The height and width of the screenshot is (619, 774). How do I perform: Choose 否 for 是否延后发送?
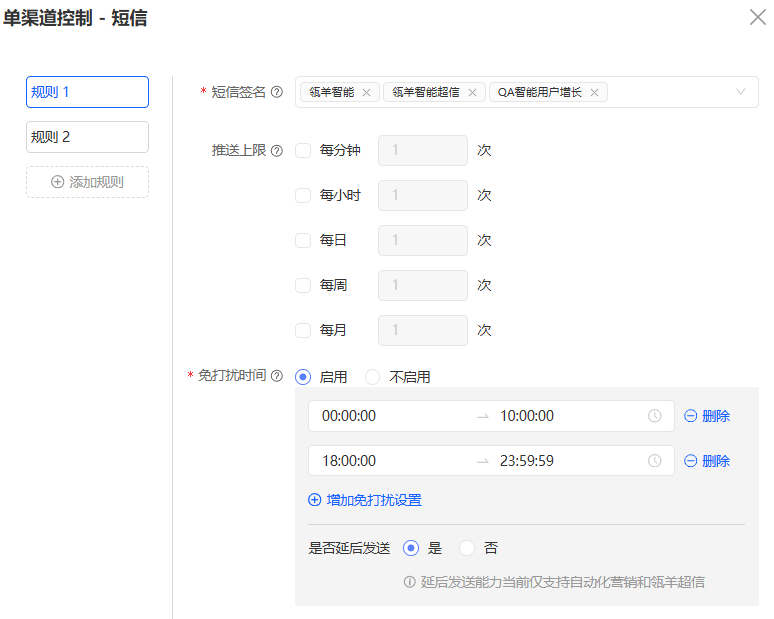click(467, 548)
